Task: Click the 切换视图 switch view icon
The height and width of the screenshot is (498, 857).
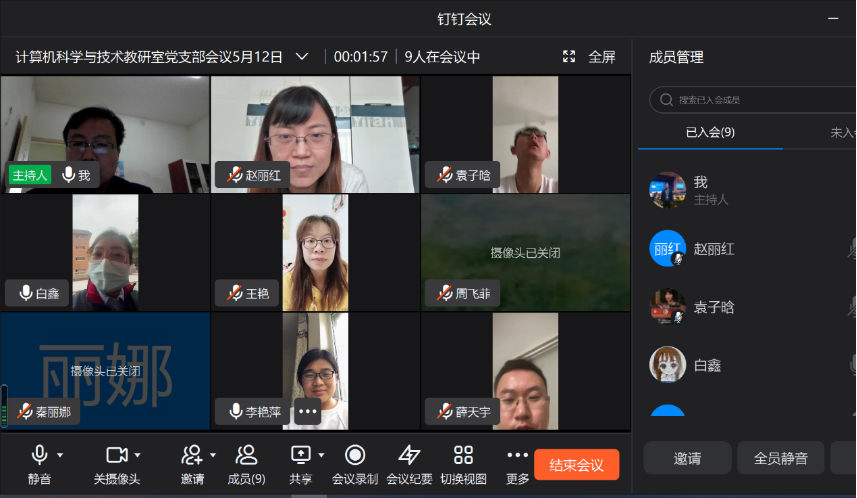Action: (x=463, y=456)
